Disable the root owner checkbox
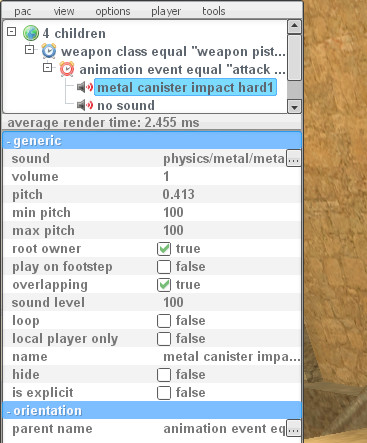This screenshot has width=367, height=443. click(x=164, y=249)
